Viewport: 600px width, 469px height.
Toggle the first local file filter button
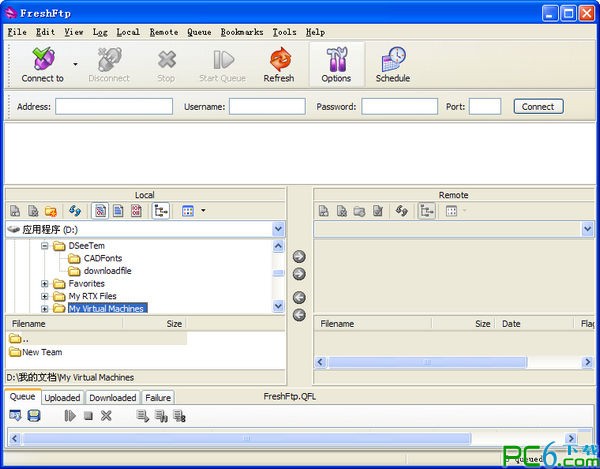pos(100,211)
